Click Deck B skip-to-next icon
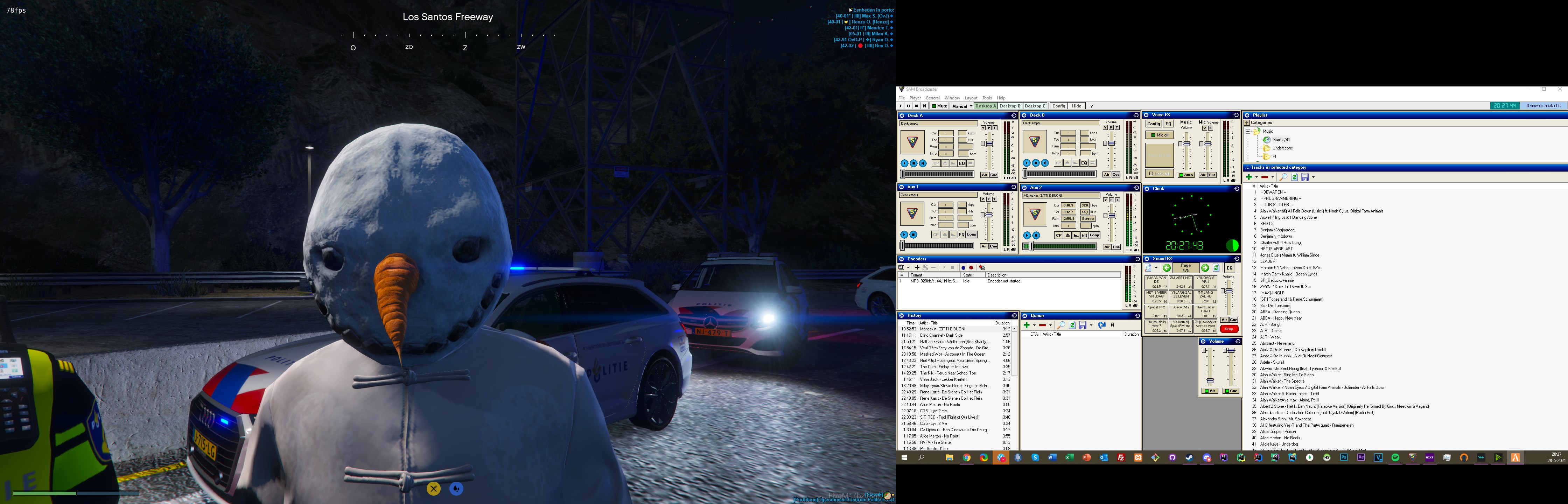Screen dimensions: 1568x504 [1044, 163]
